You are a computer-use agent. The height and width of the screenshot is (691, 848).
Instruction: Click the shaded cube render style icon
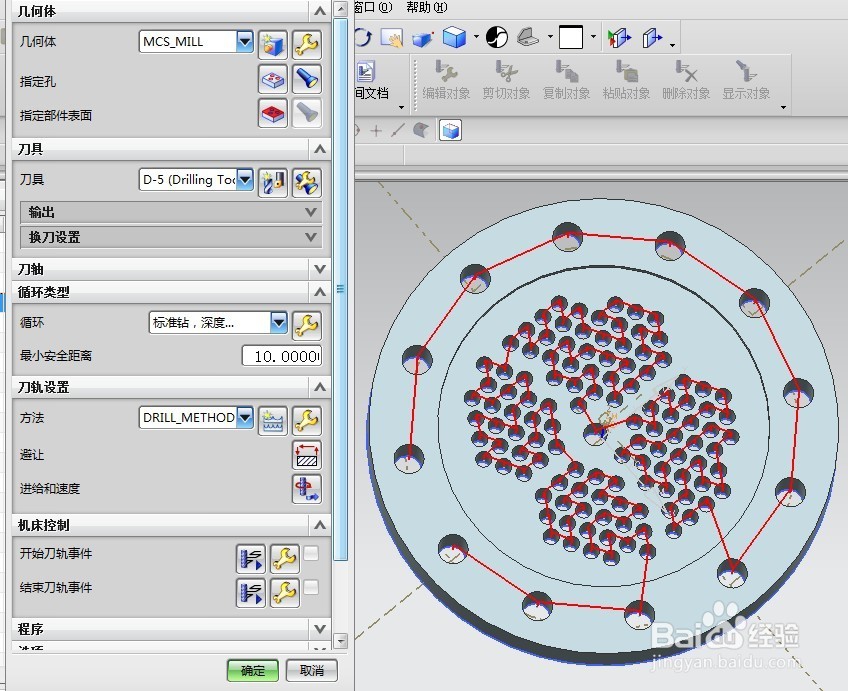[454, 37]
